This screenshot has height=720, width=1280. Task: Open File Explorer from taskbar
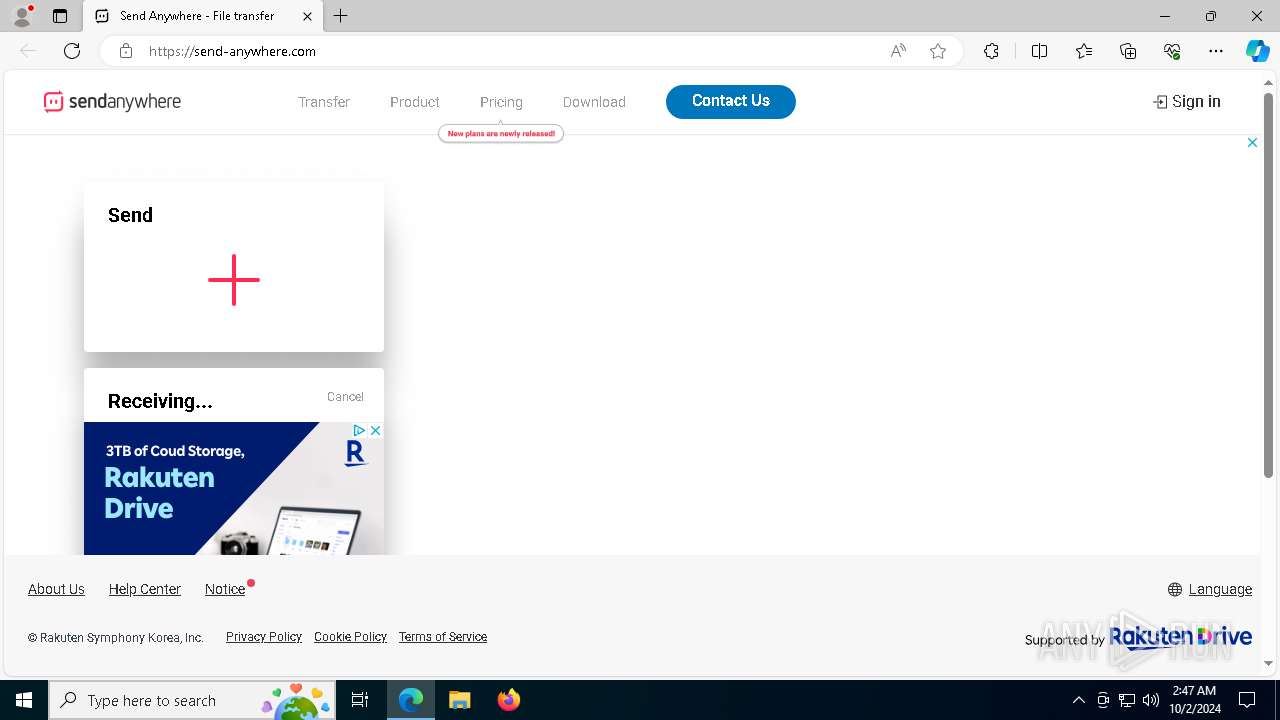(x=460, y=700)
